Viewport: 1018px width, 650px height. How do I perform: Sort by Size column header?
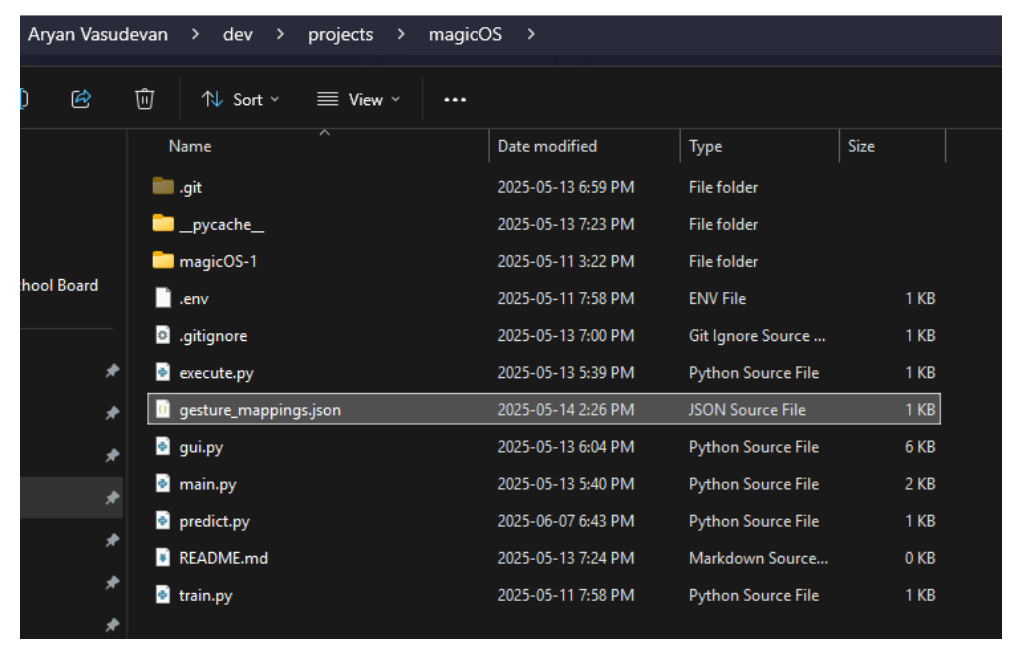coord(861,146)
